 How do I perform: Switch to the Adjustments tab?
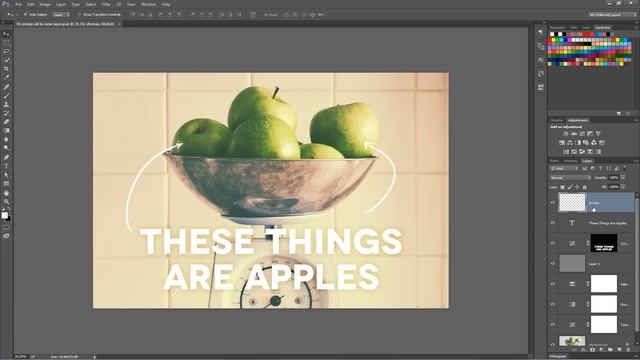click(578, 120)
